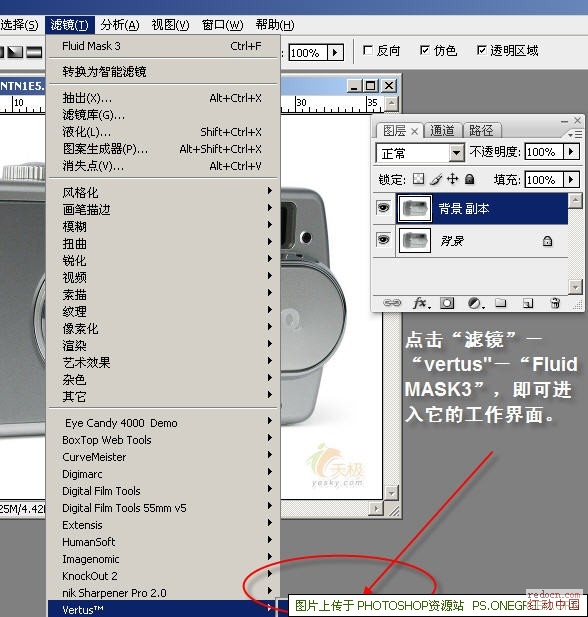
Task: Delete layer with trash icon
Action: point(555,303)
